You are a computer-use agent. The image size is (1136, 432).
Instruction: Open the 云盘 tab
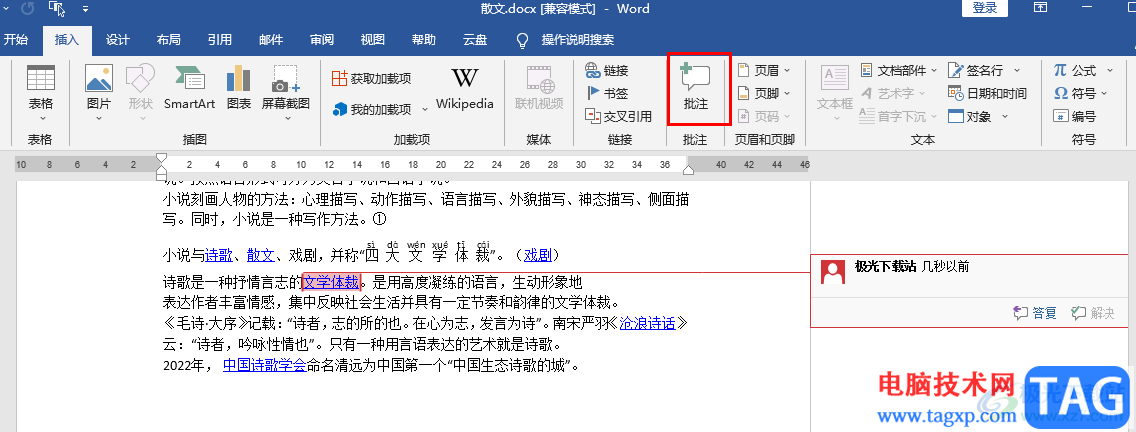475,40
